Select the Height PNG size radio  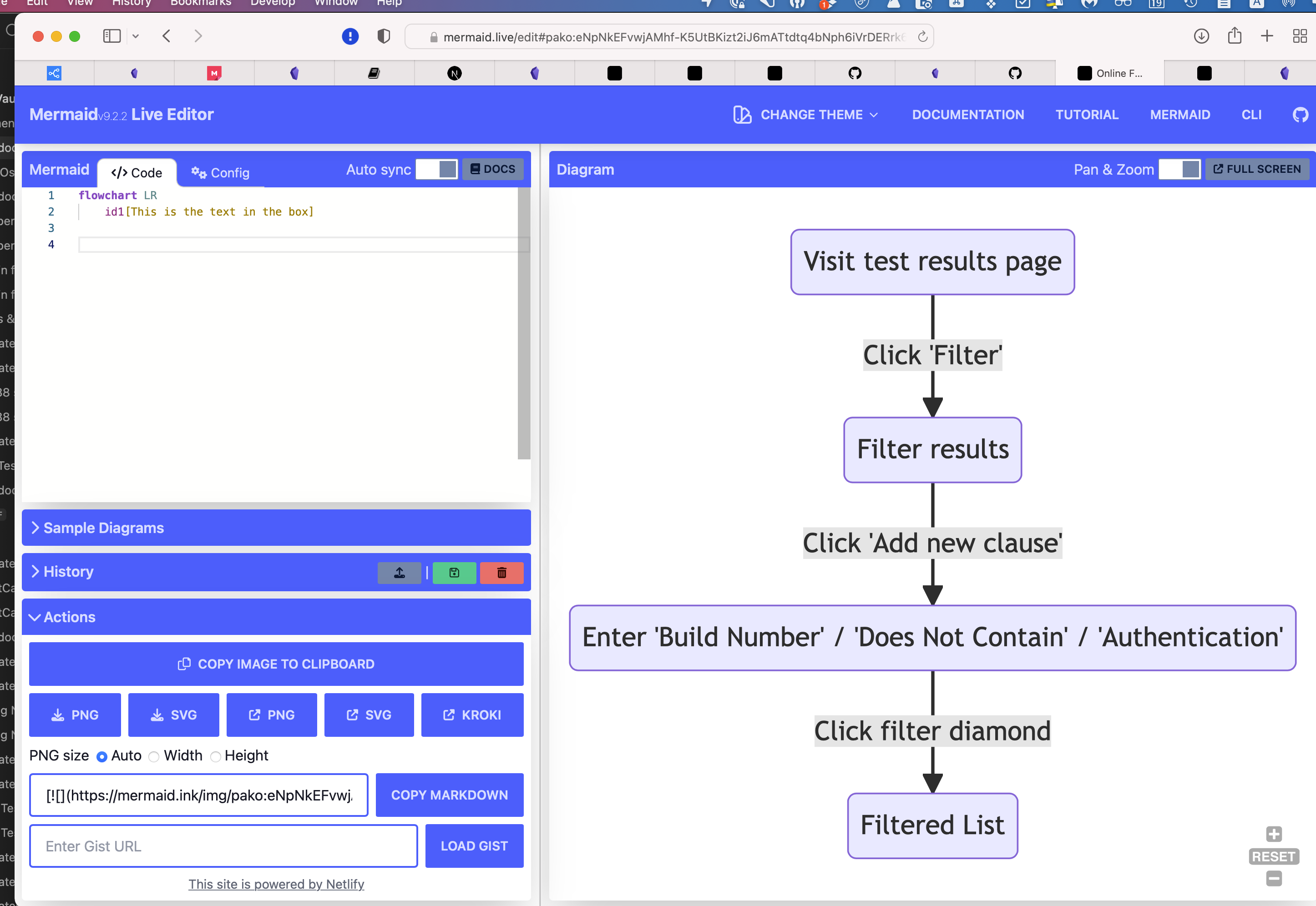pyautogui.click(x=215, y=757)
